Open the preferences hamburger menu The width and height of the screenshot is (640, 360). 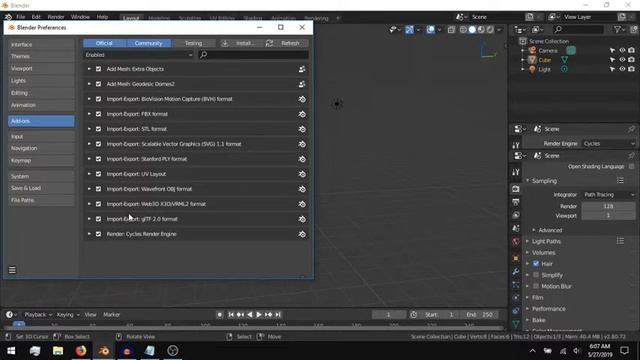tap(12, 270)
